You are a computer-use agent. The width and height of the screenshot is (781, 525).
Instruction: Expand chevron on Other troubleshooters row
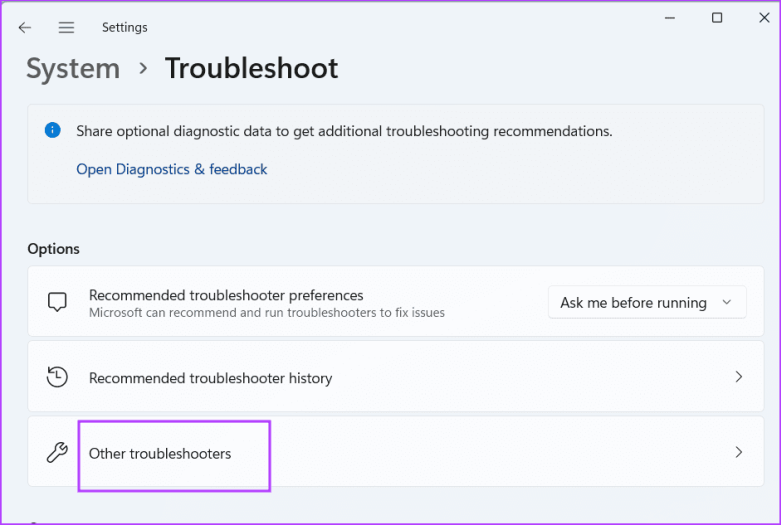pos(739,452)
